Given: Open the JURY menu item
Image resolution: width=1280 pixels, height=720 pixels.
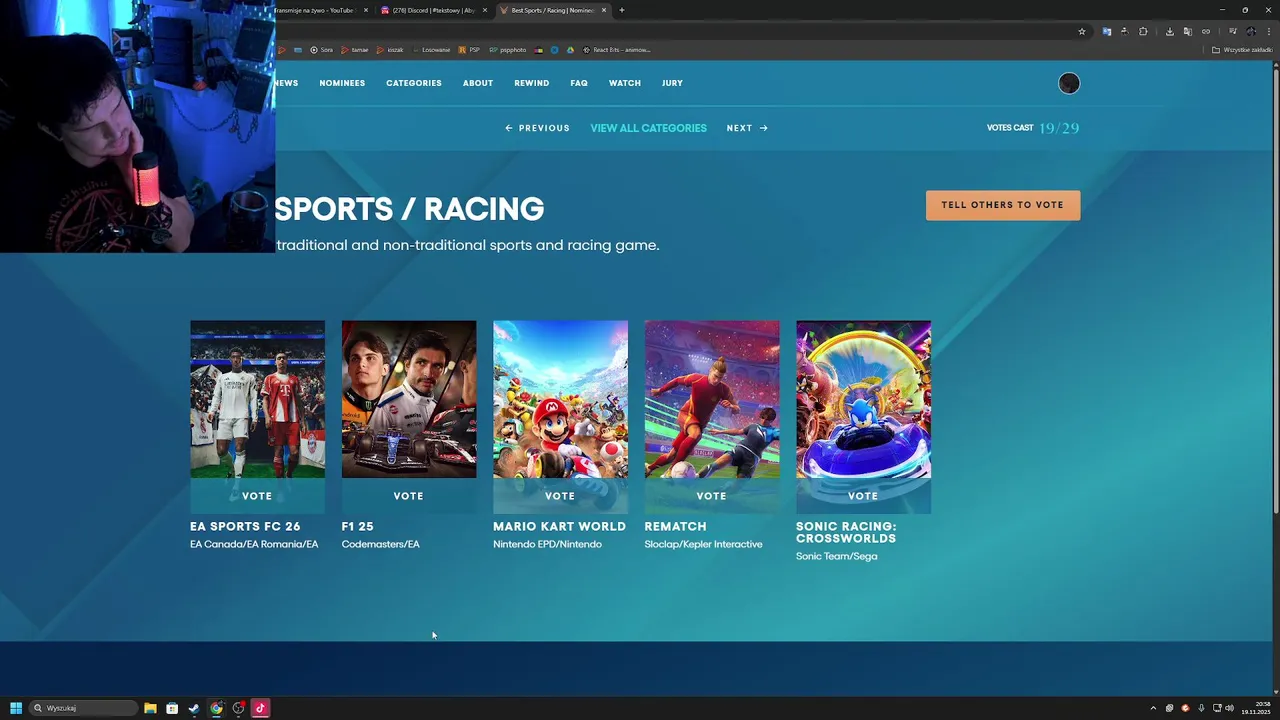Looking at the screenshot, I should pos(672,83).
